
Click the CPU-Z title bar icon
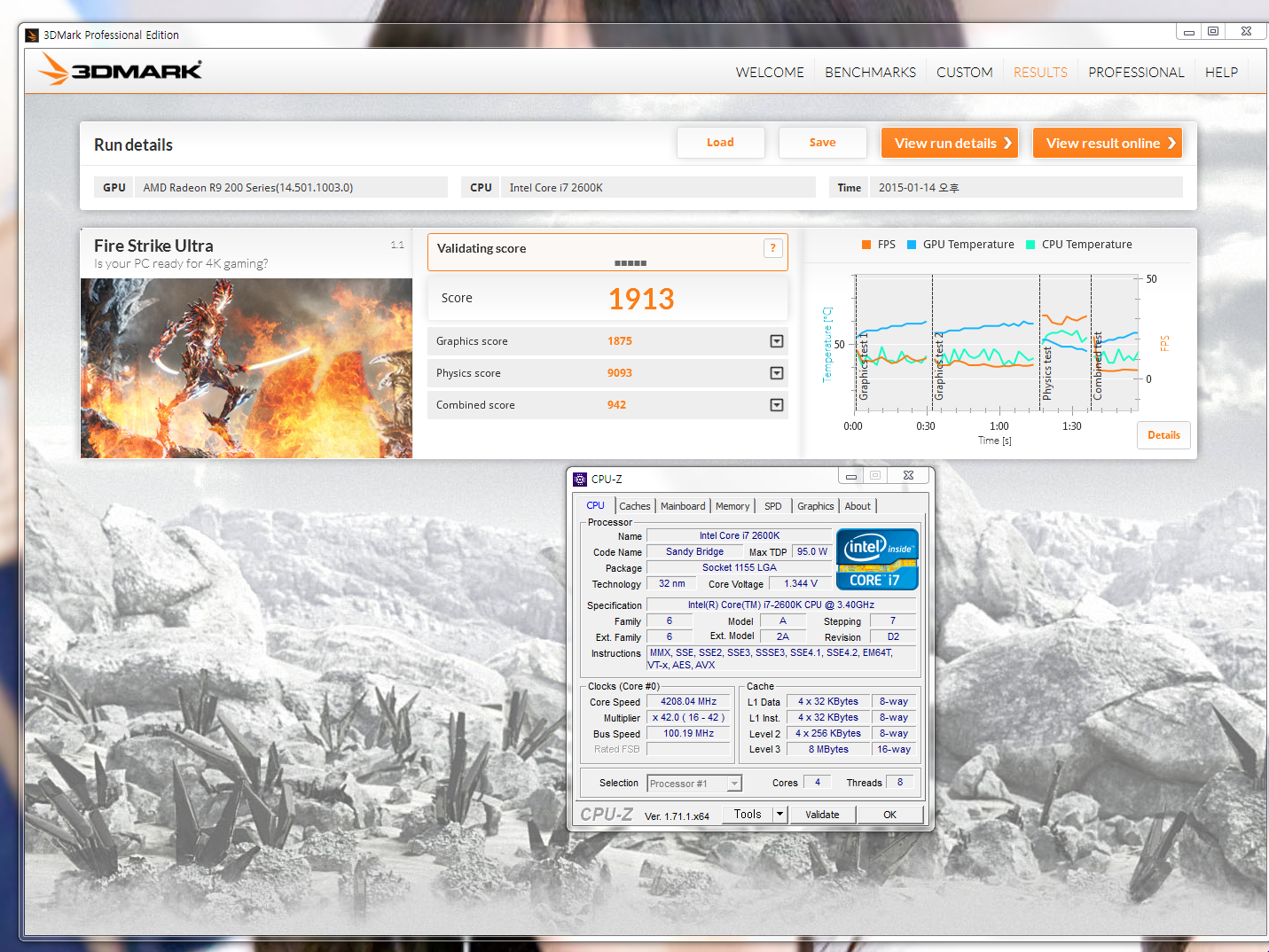point(580,479)
